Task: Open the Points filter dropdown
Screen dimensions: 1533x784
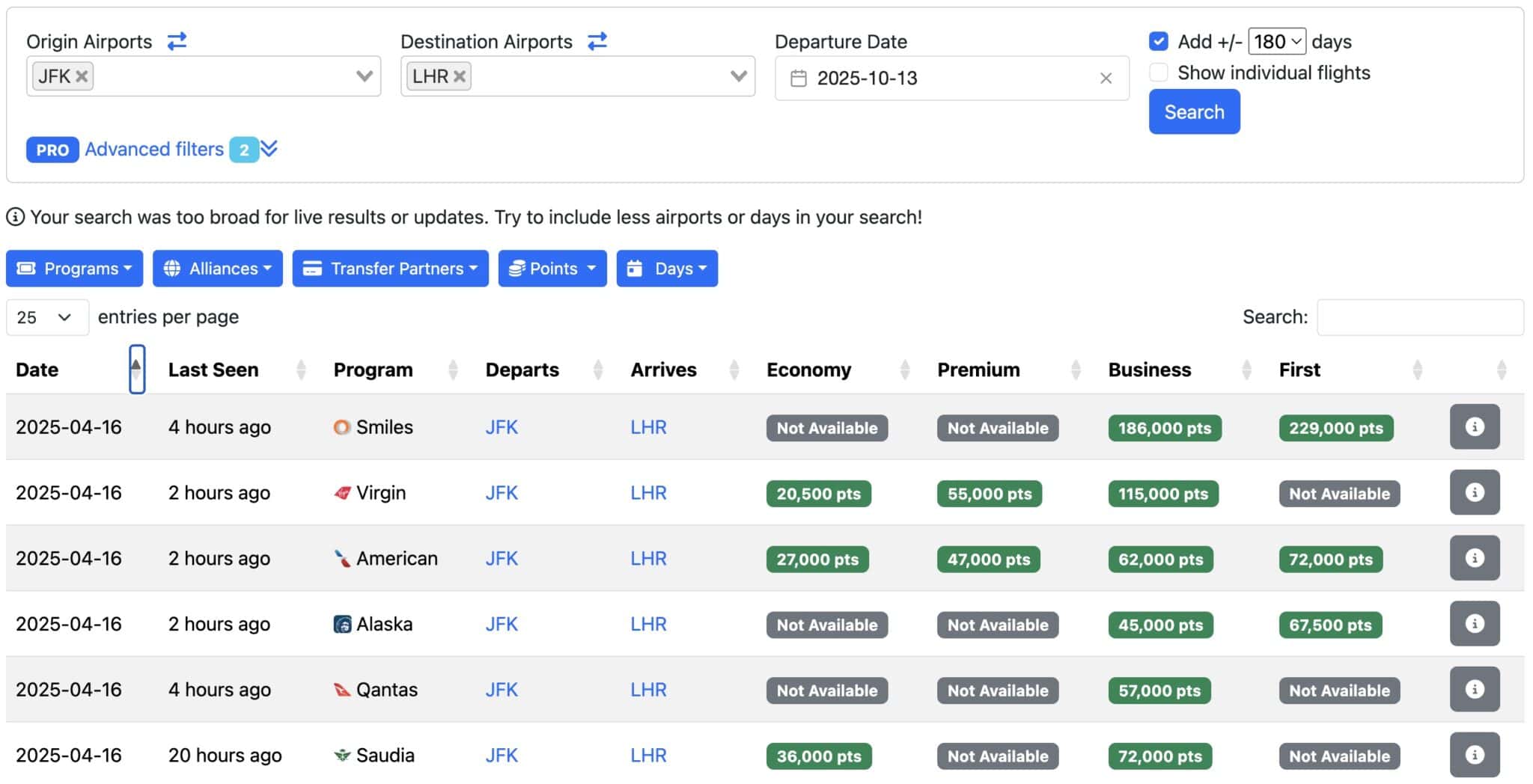Action: pos(552,268)
